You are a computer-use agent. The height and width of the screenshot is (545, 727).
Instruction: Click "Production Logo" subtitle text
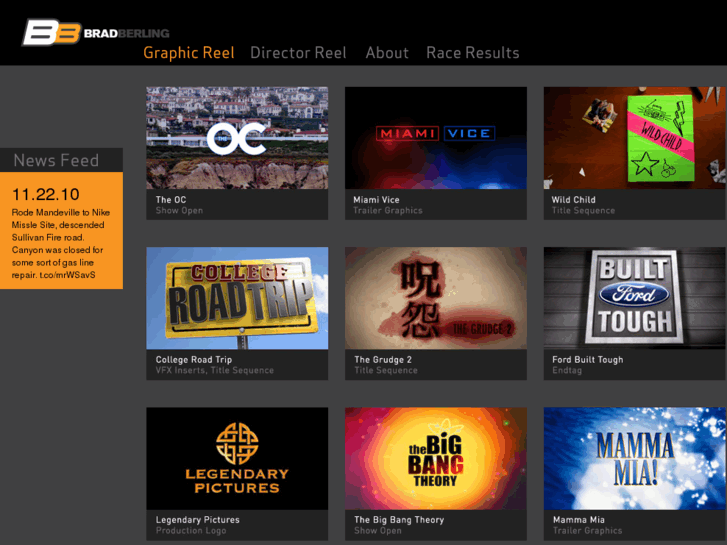point(191,531)
